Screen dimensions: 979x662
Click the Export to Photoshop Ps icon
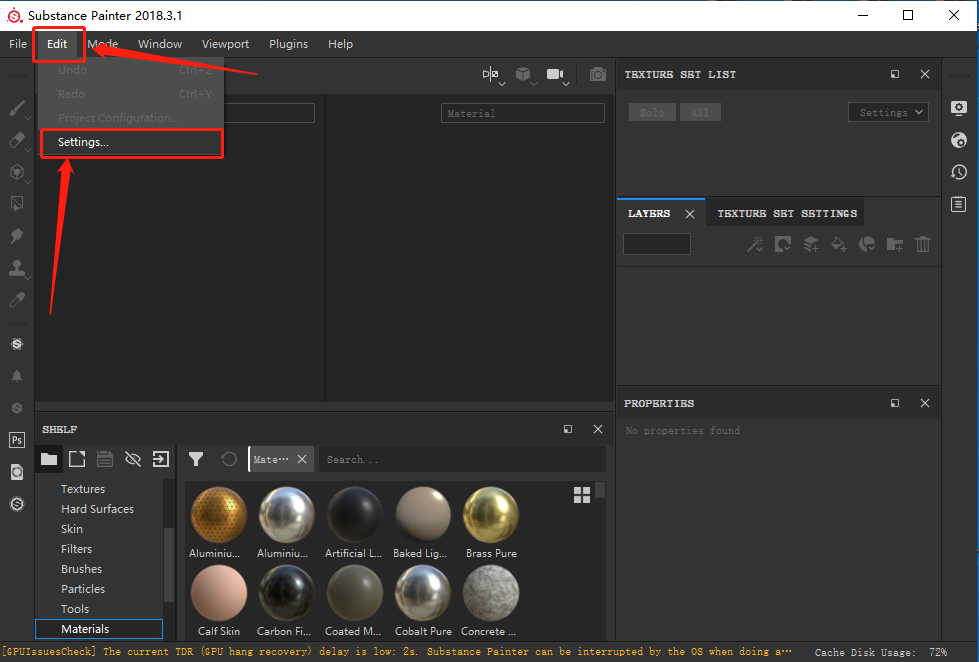[17, 440]
